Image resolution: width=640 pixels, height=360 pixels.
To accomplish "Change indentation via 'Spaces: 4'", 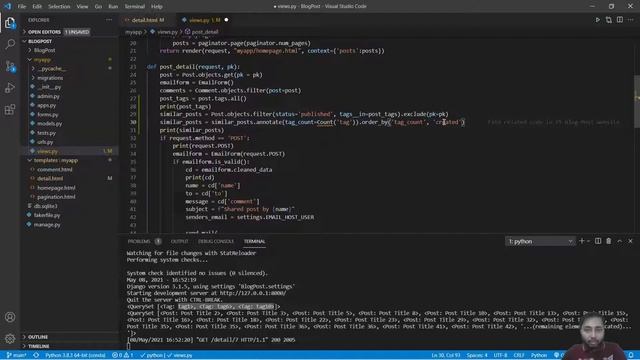I will [477, 355].
